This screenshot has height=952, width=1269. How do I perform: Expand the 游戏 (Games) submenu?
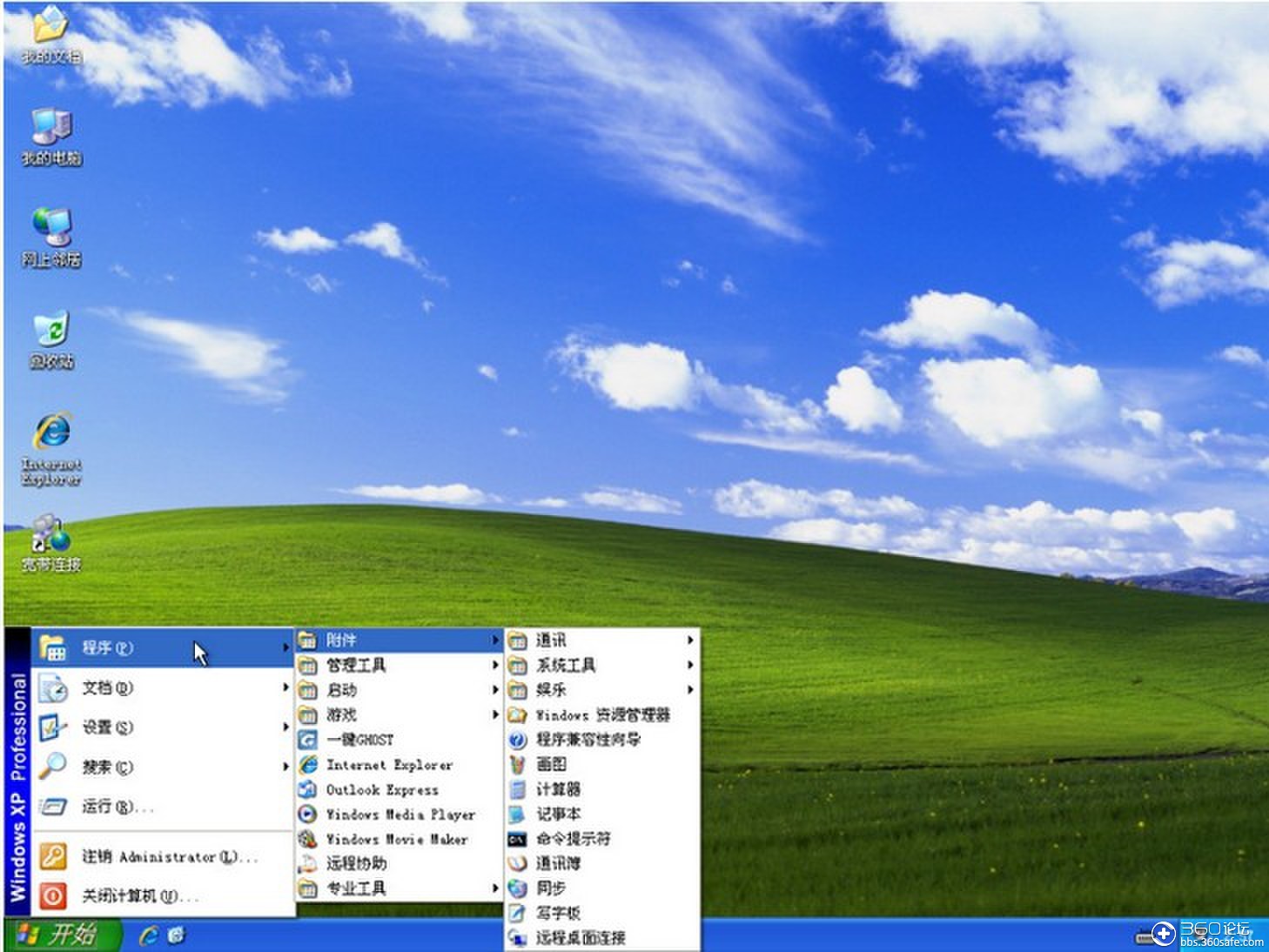(x=343, y=714)
